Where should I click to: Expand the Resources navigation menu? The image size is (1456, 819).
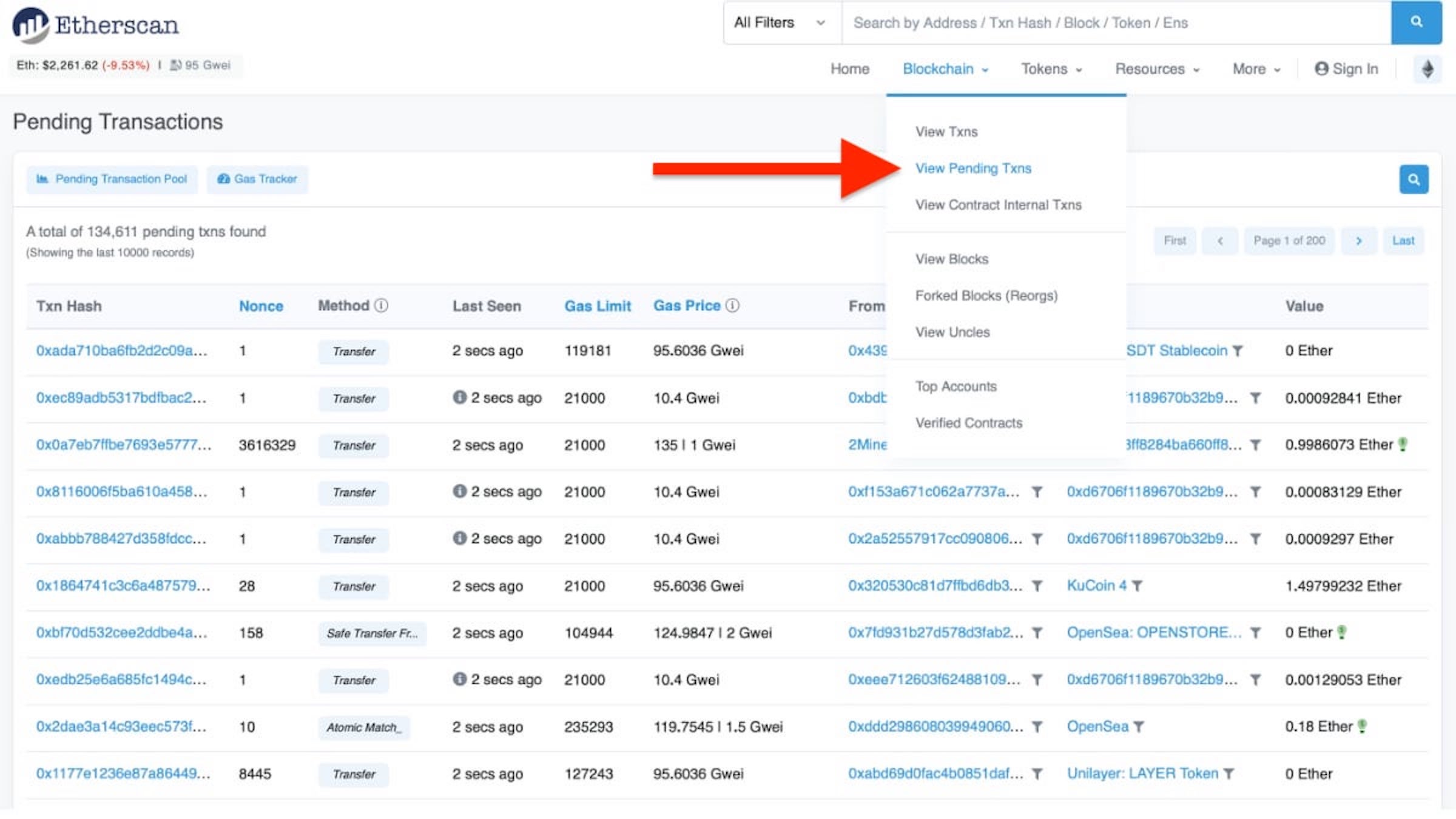coord(1157,69)
